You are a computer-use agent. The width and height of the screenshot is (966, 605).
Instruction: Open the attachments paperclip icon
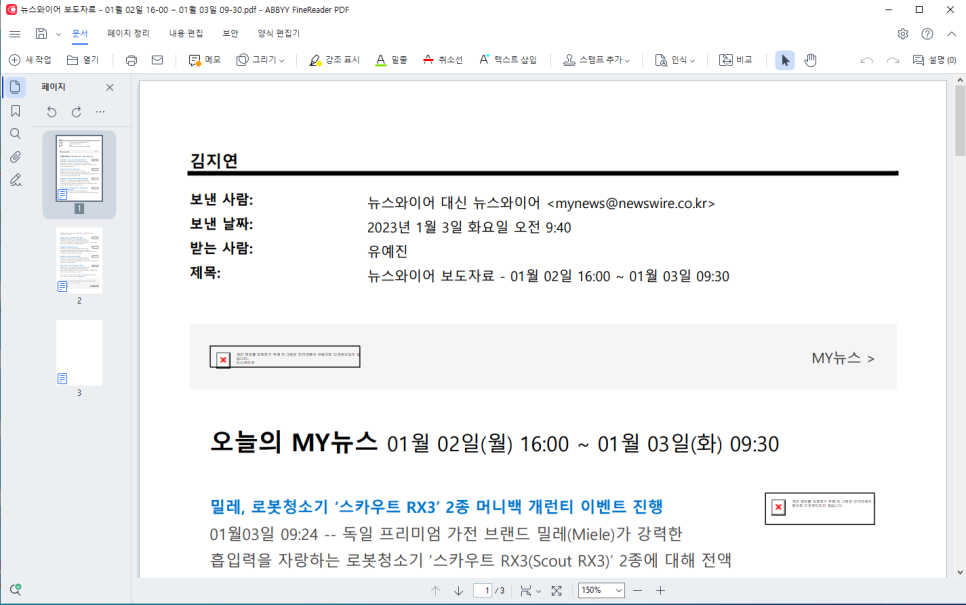tap(15, 157)
